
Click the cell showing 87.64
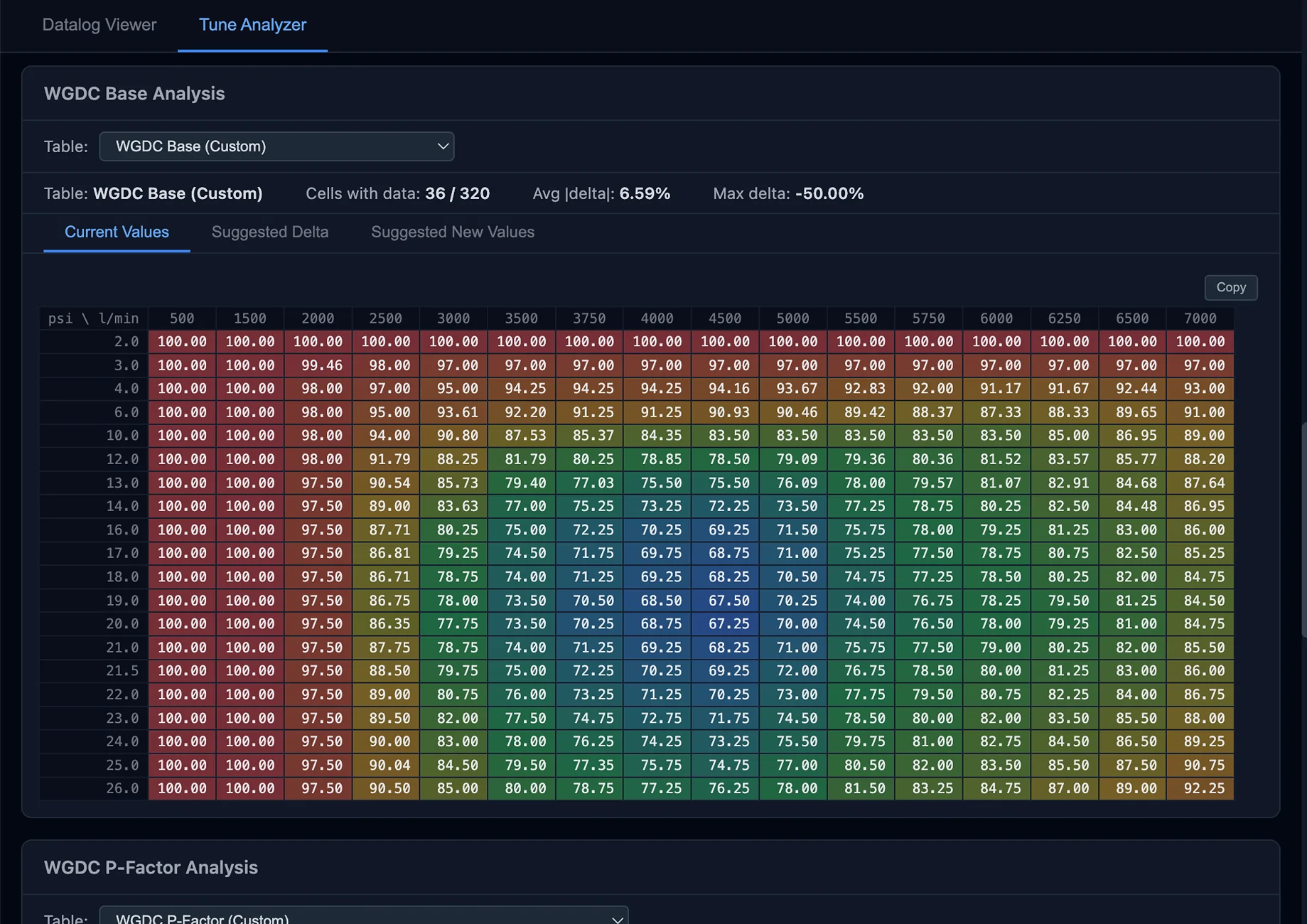click(x=1200, y=483)
